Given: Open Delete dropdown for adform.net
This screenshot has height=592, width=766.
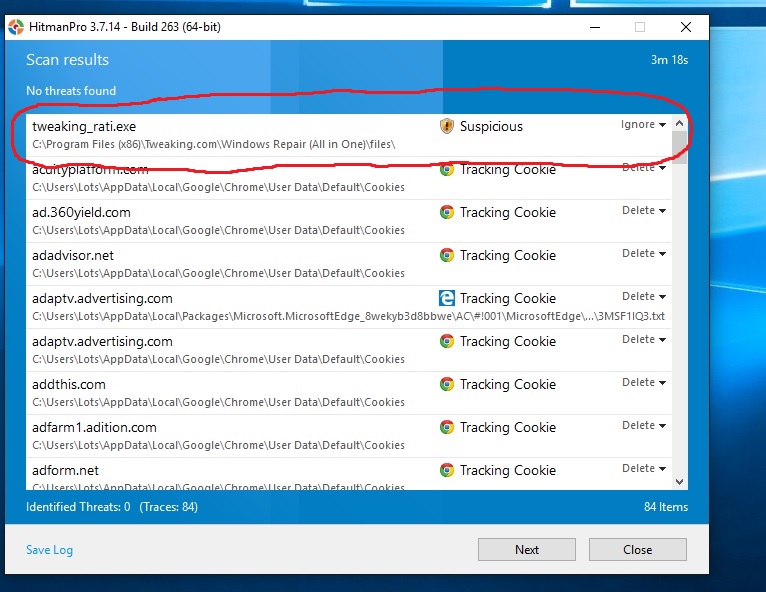Looking at the screenshot, I should (x=643, y=468).
